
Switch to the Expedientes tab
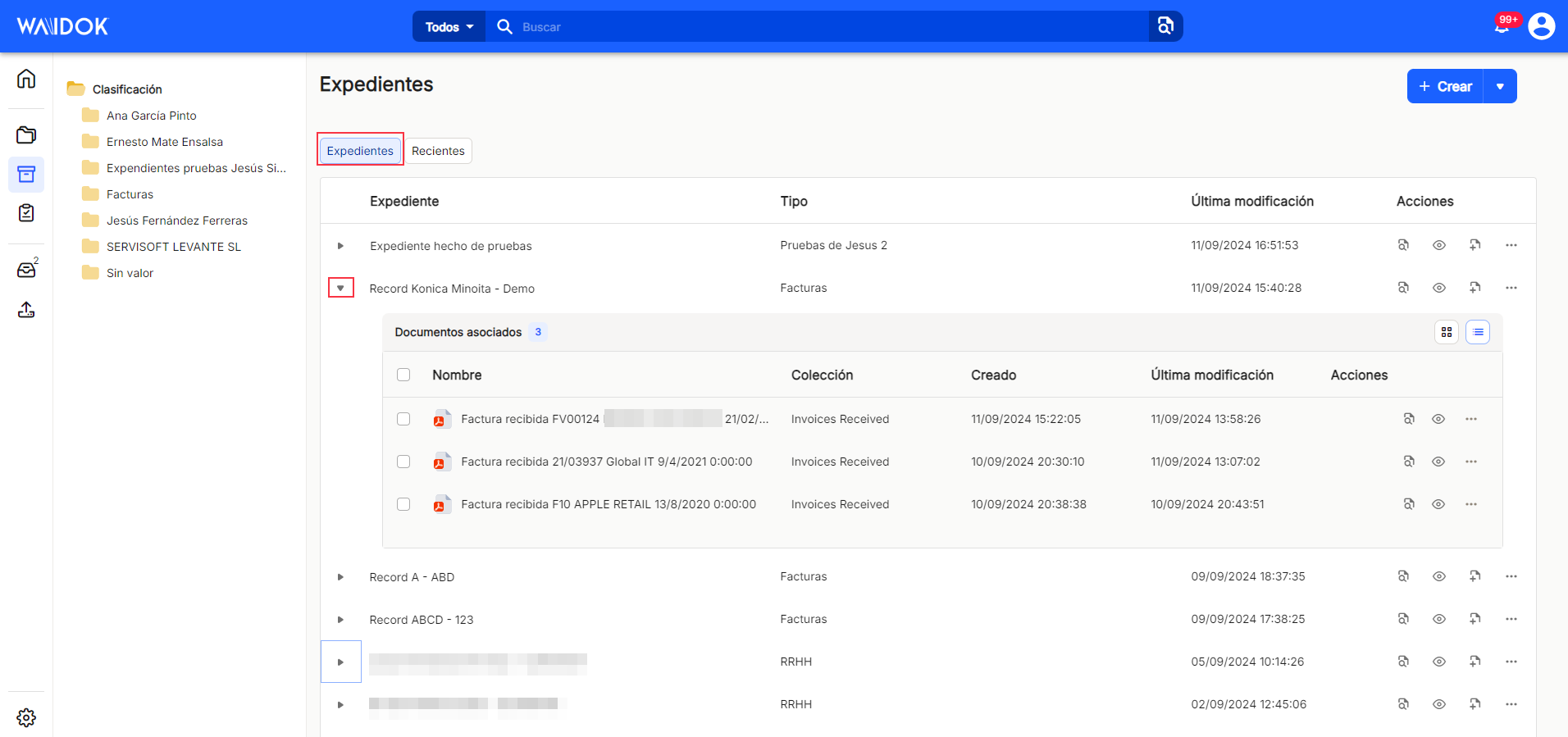tap(360, 151)
